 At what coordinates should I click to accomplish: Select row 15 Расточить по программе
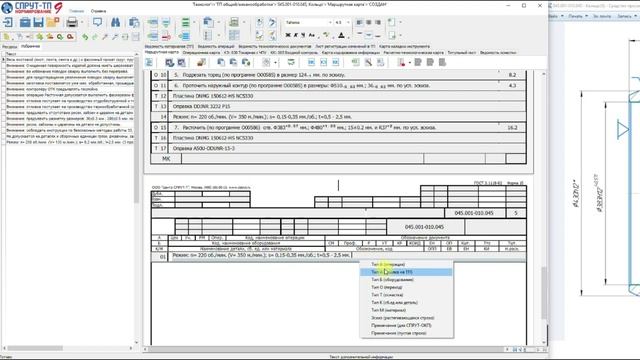338,127
